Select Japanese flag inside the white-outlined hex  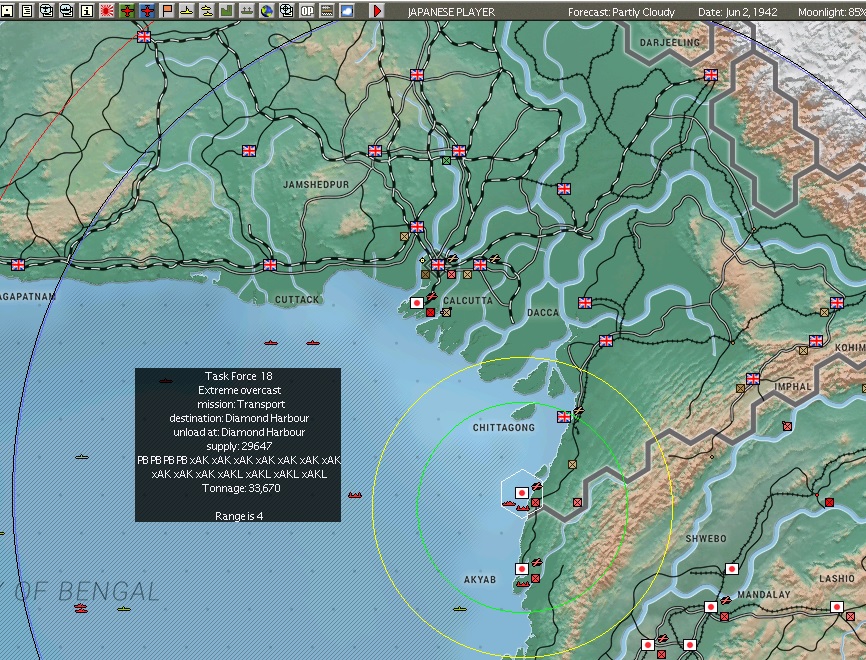click(521, 493)
